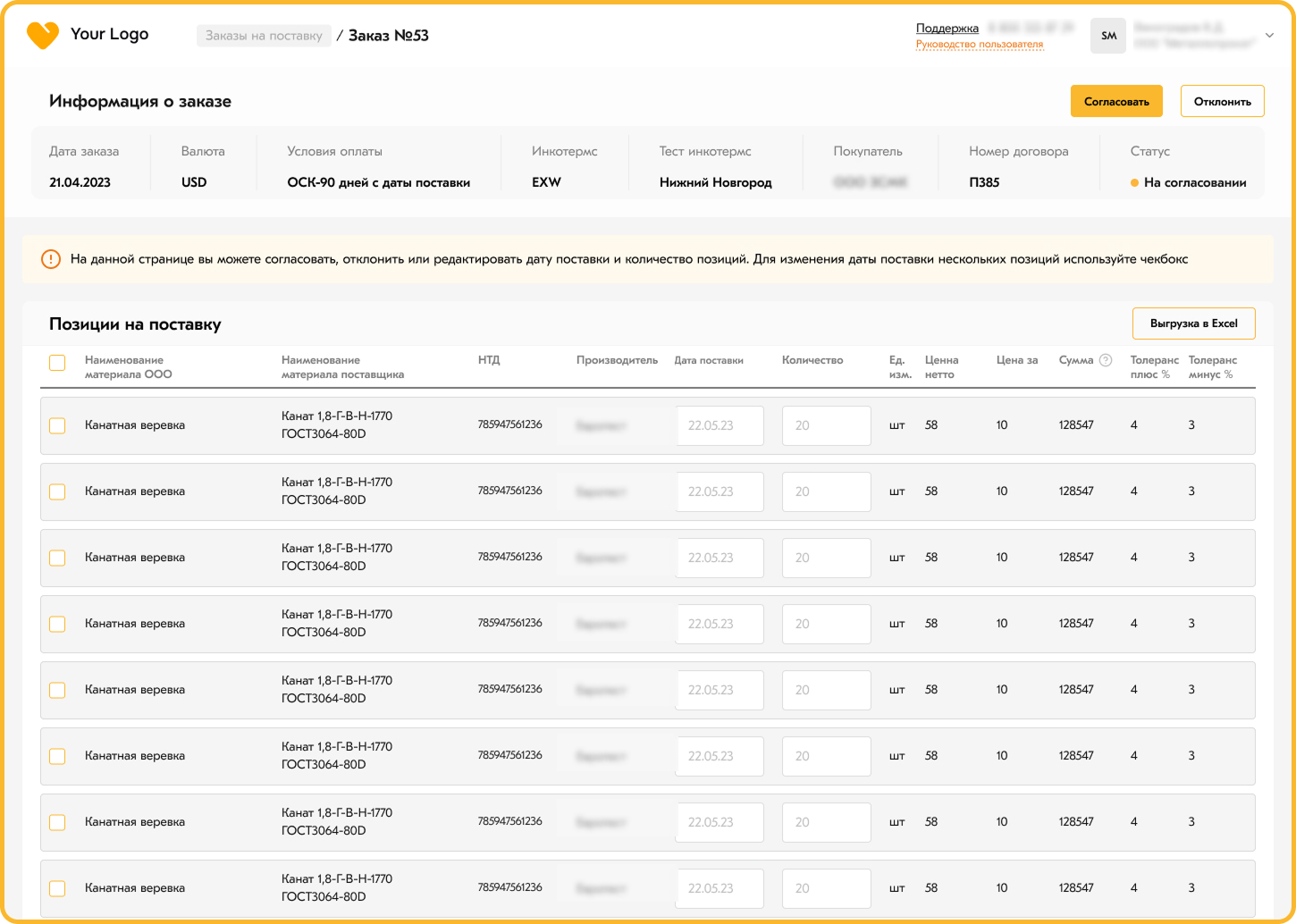Click delivery date field in sixth row
The image size is (1296, 924).
720,756
